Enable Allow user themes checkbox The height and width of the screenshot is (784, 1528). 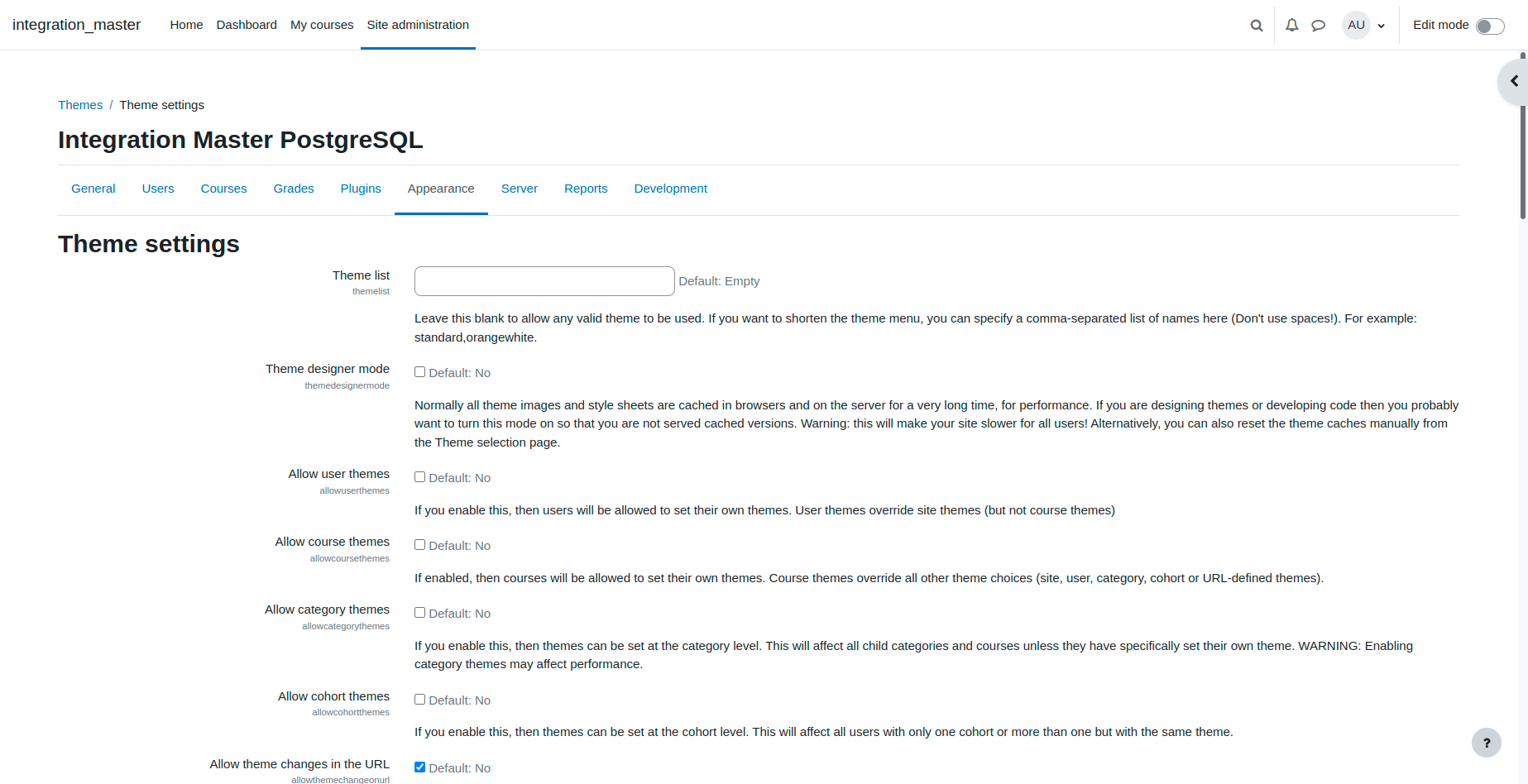pos(419,477)
